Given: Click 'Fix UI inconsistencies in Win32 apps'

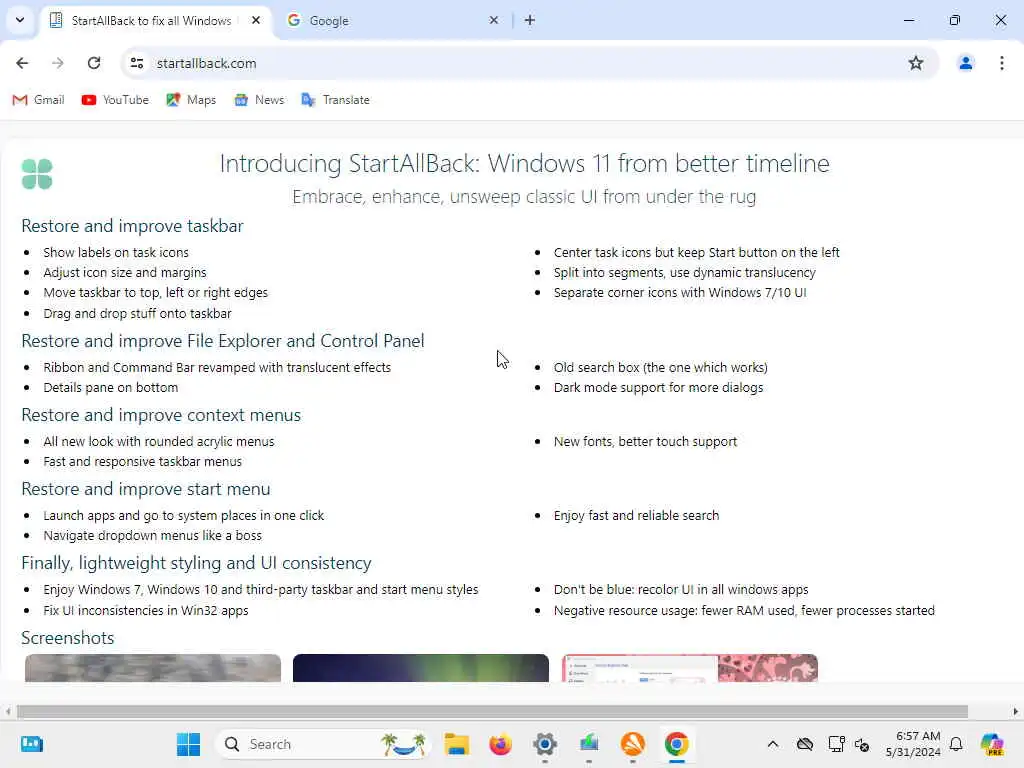Looking at the screenshot, I should (x=146, y=611).
